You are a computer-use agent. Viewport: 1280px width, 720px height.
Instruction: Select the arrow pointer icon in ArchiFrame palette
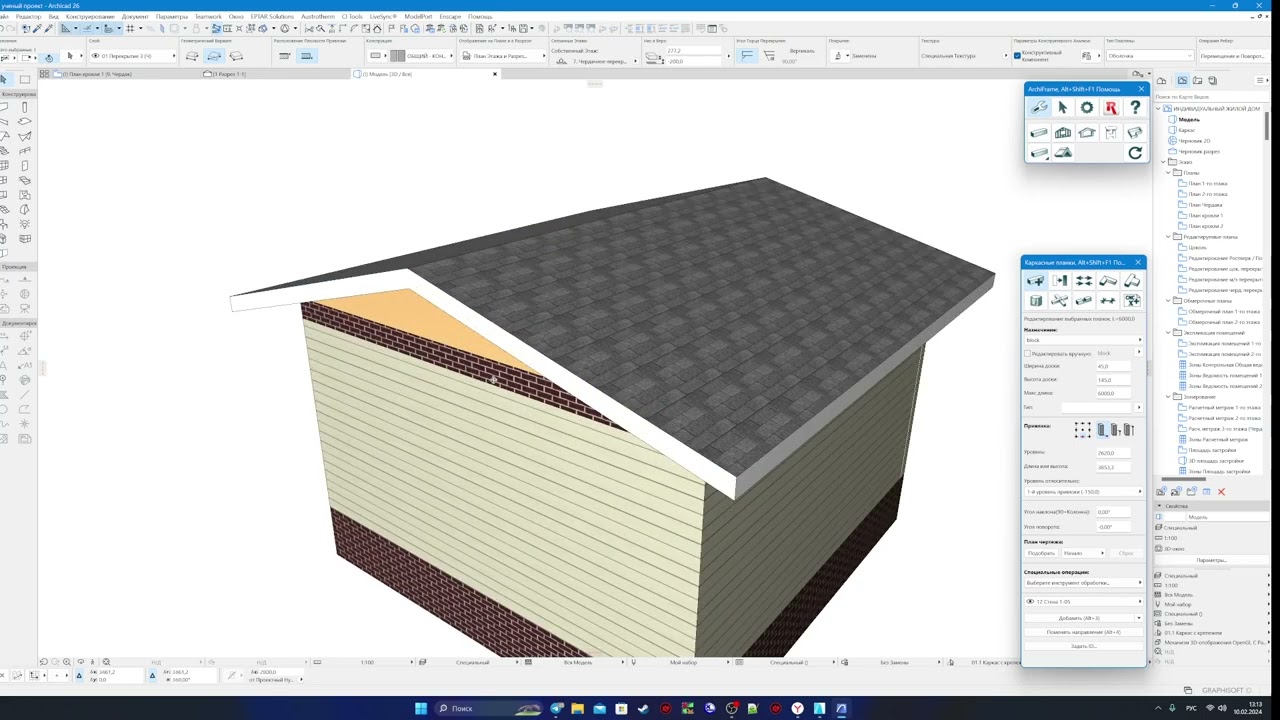(1063, 108)
